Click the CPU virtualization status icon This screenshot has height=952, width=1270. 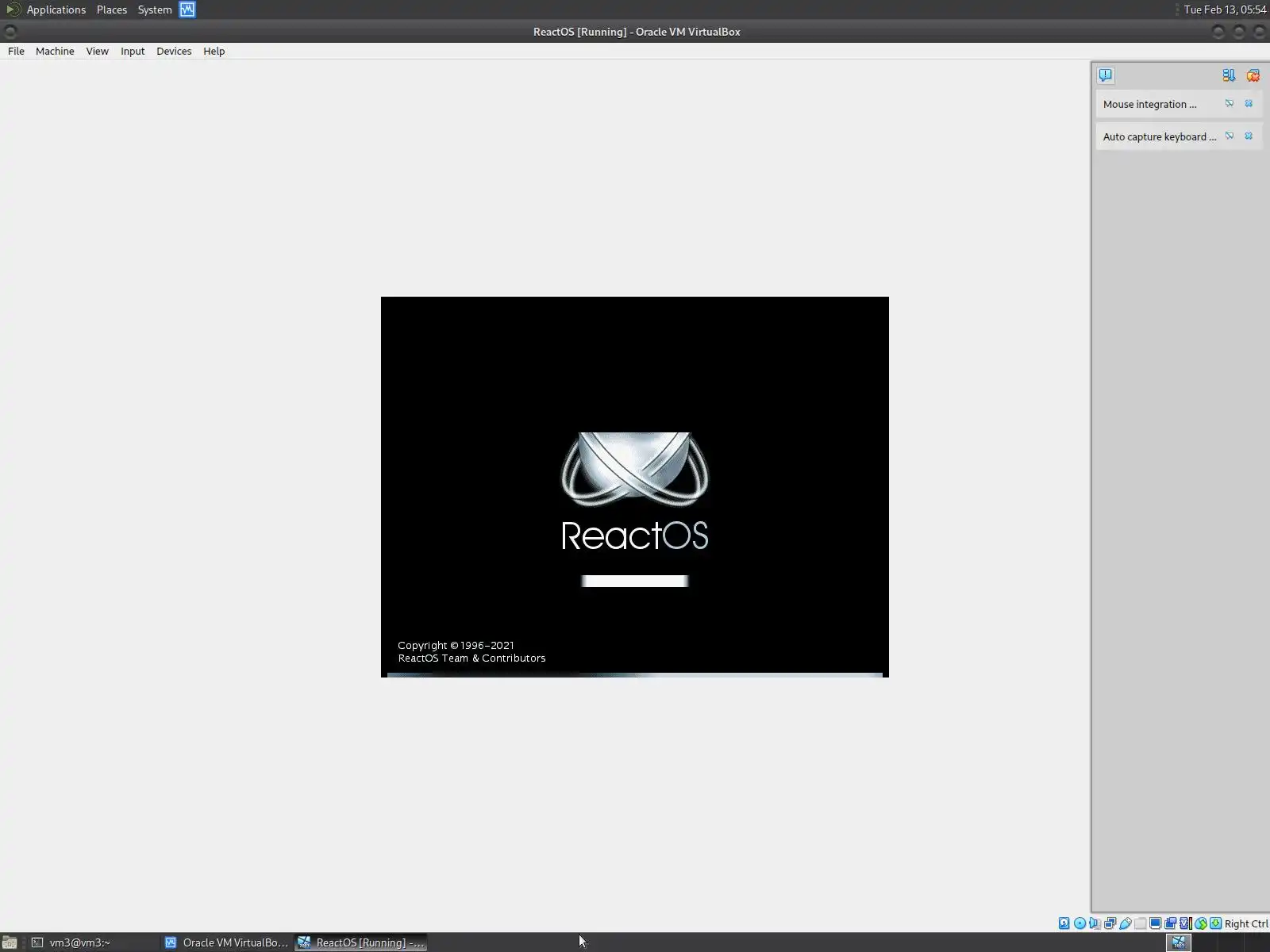[x=1185, y=923]
